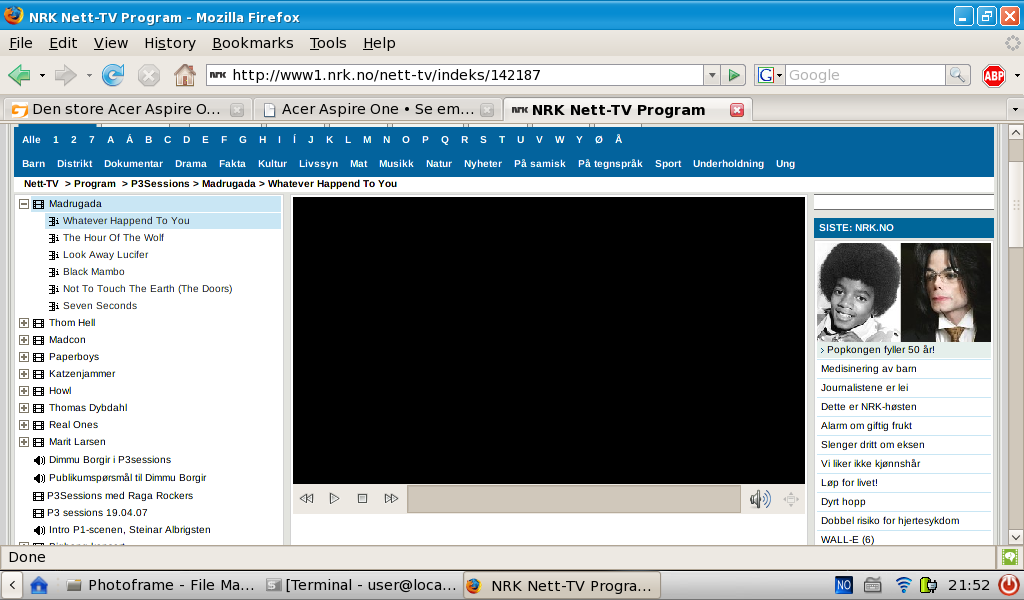Open the Michael Jackson news thumbnail
The height and width of the screenshot is (600, 1024).
904,292
